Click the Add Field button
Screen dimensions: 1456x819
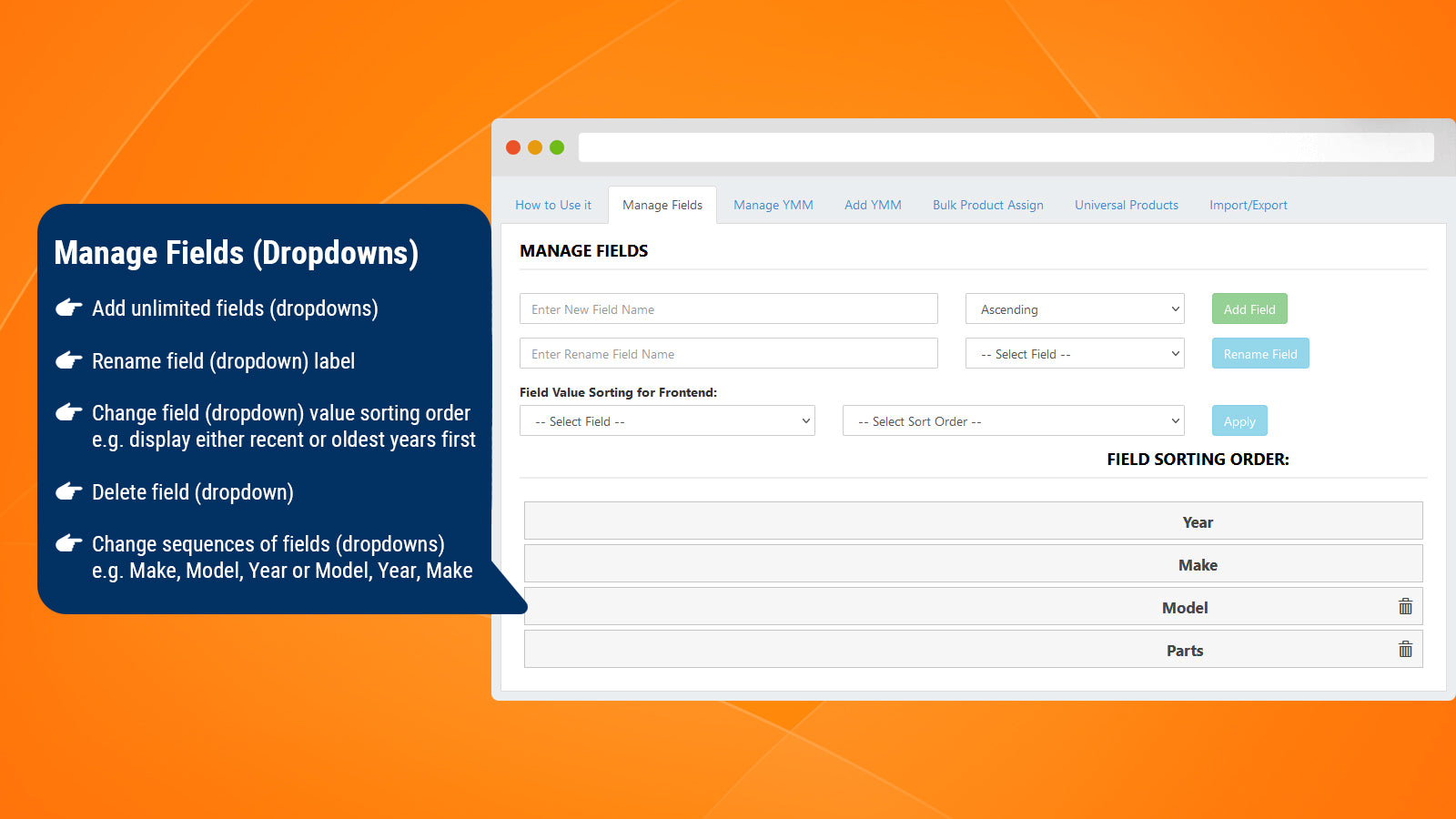[1249, 308]
